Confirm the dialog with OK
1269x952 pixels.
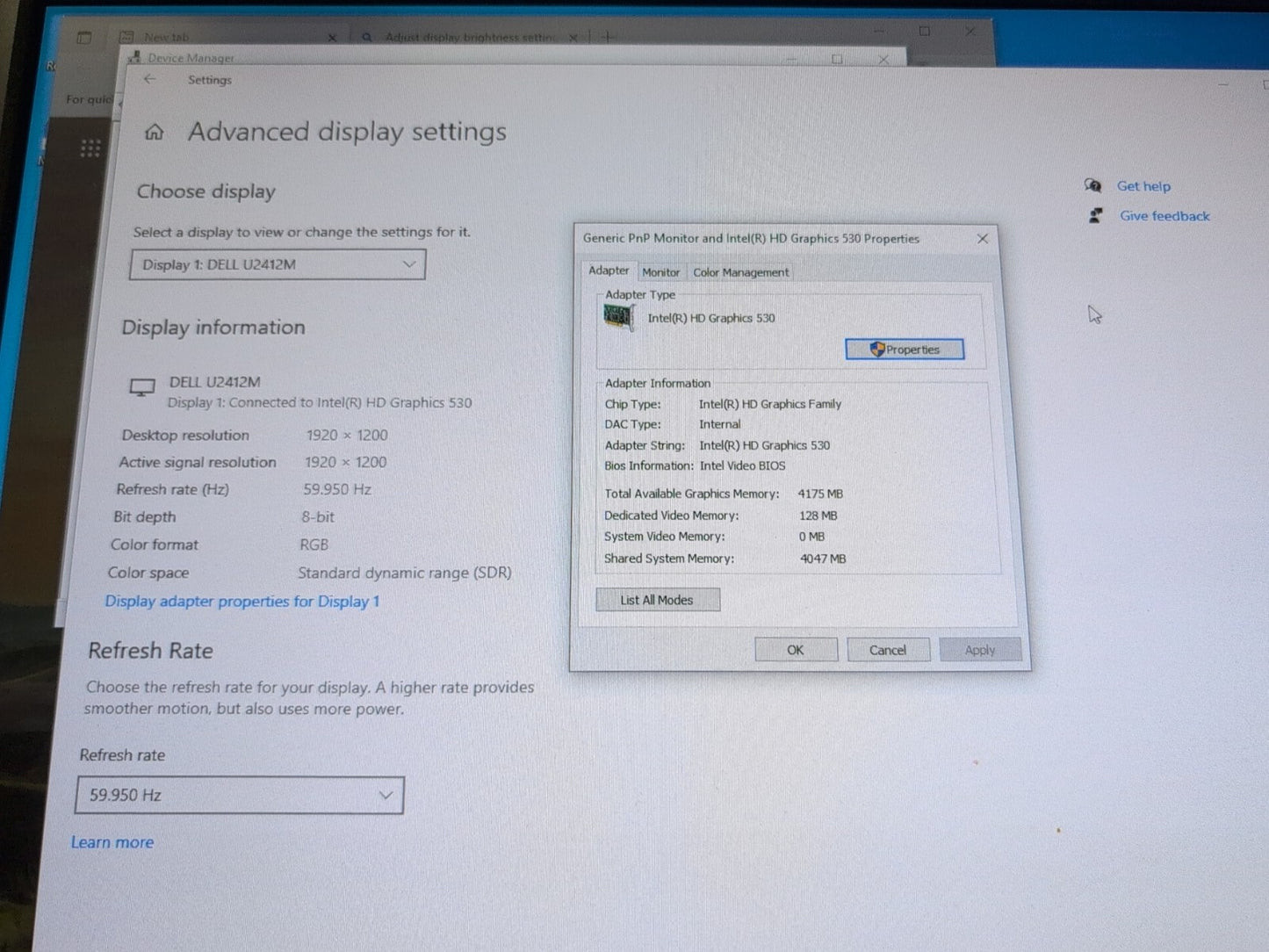click(796, 650)
